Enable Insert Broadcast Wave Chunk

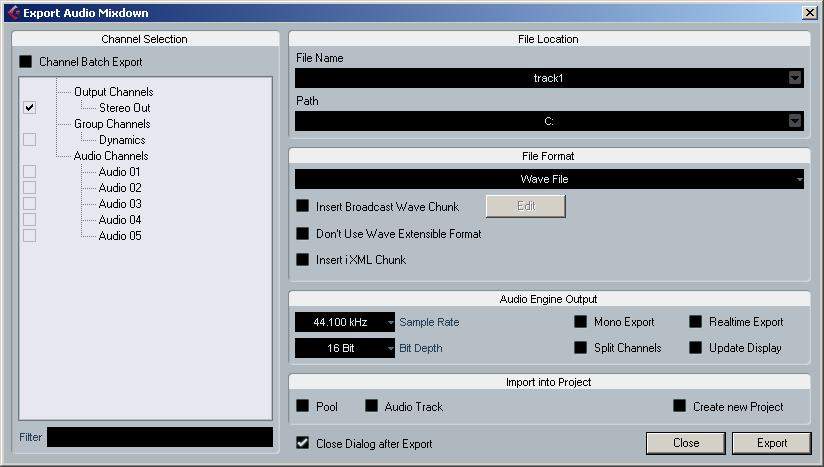pos(303,206)
